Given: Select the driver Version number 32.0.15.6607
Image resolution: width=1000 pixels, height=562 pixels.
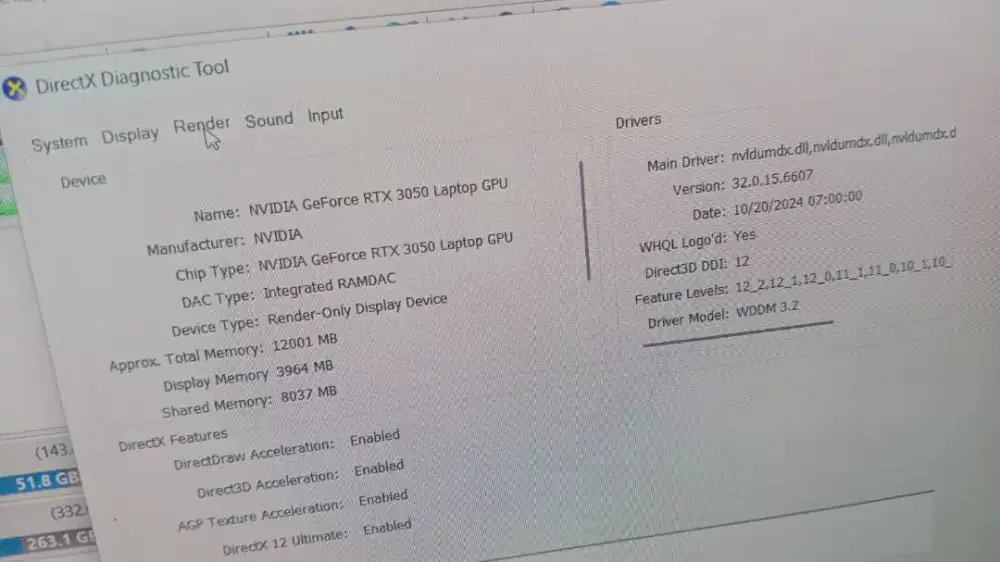Looking at the screenshot, I should point(770,180).
